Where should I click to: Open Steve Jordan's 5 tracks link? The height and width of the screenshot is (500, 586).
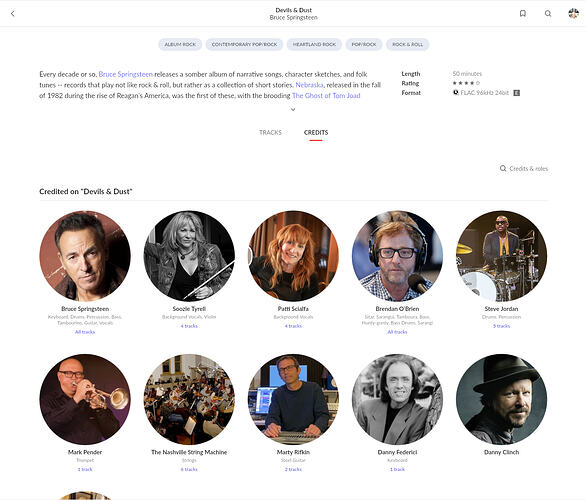tap(501, 326)
